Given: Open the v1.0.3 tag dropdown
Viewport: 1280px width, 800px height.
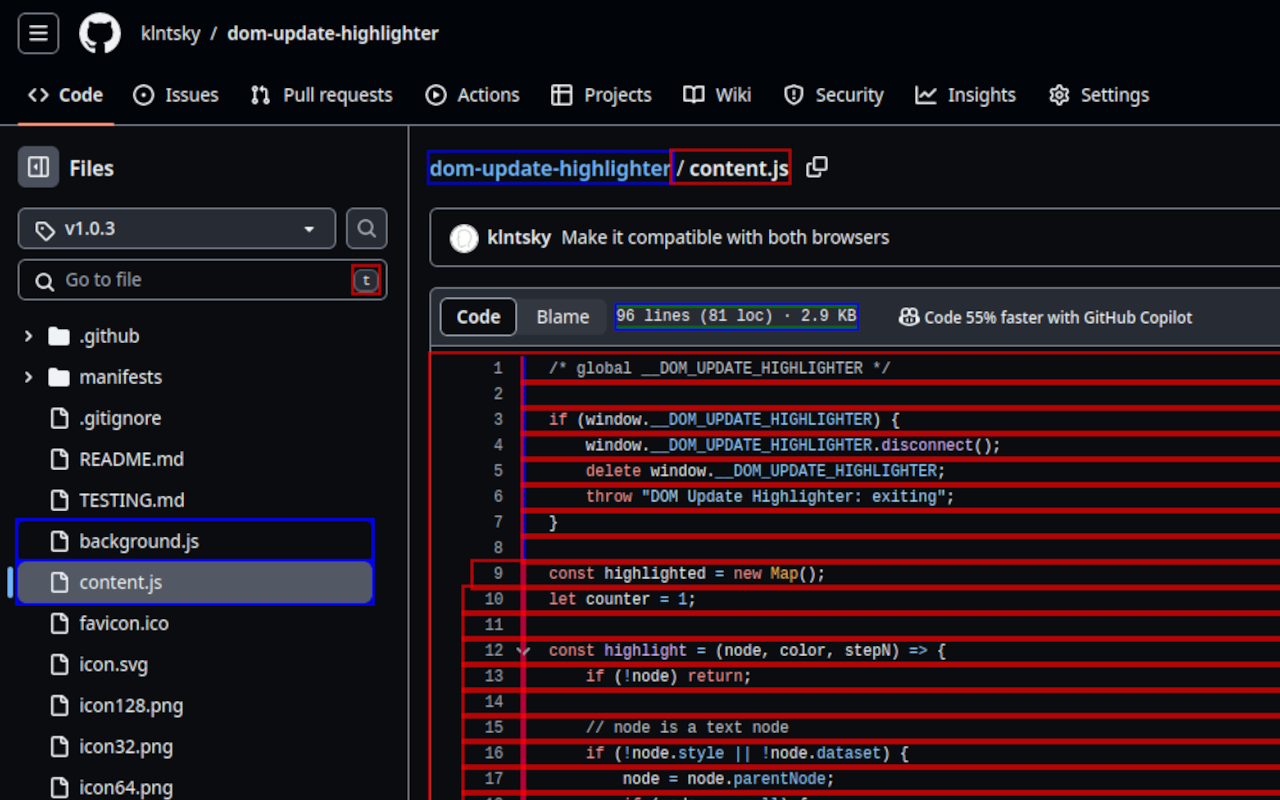Looking at the screenshot, I should click(176, 228).
